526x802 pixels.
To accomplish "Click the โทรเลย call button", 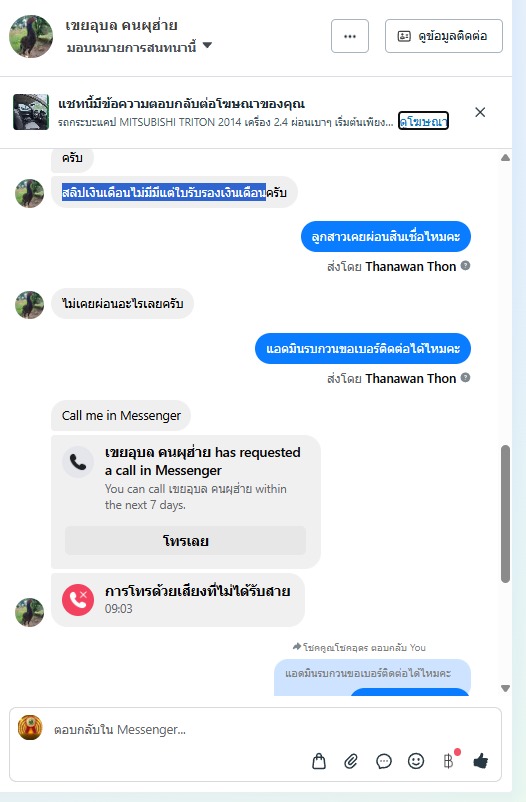I will [x=185, y=541].
